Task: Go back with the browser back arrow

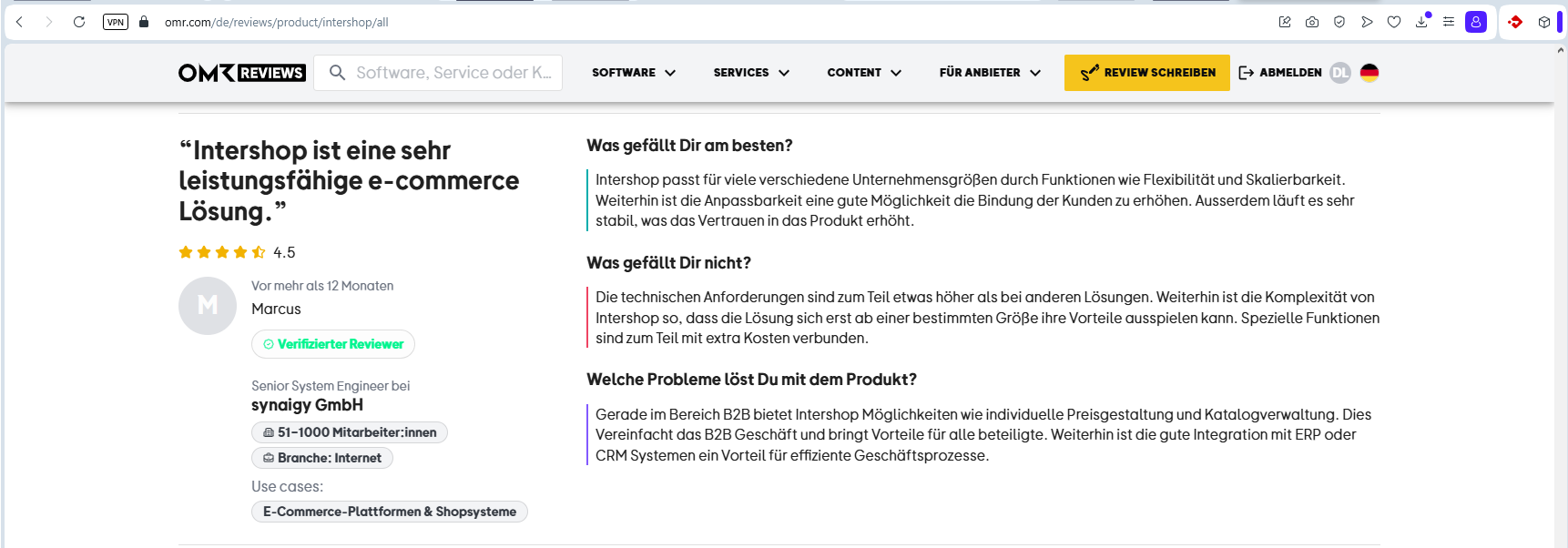Action: 19,22
